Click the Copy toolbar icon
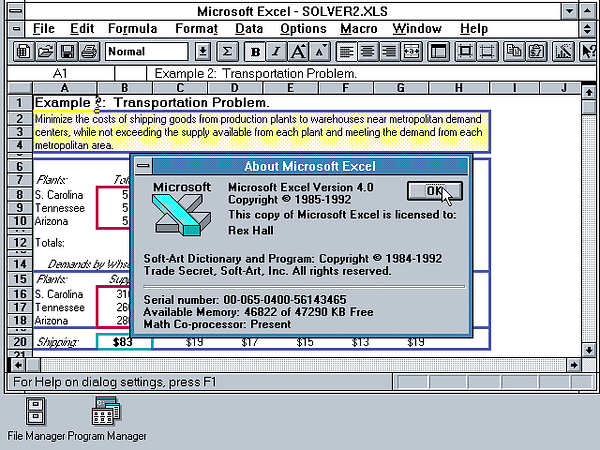The height and width of the screenshot is (450, 600). pyautogui.click(x=514, y=51)
